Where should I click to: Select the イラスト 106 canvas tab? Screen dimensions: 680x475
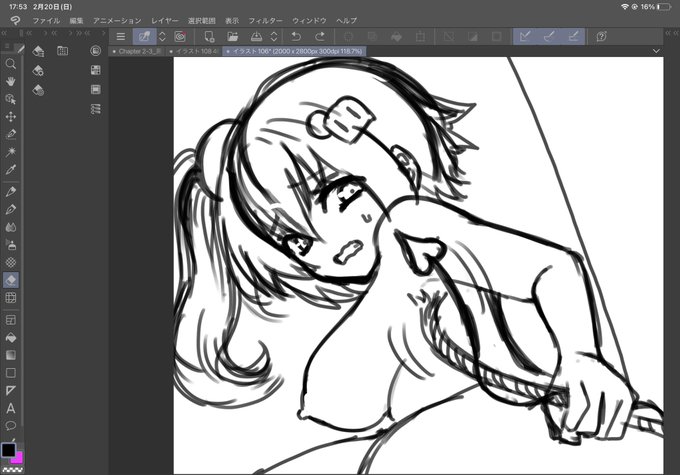tap(294, 51)
